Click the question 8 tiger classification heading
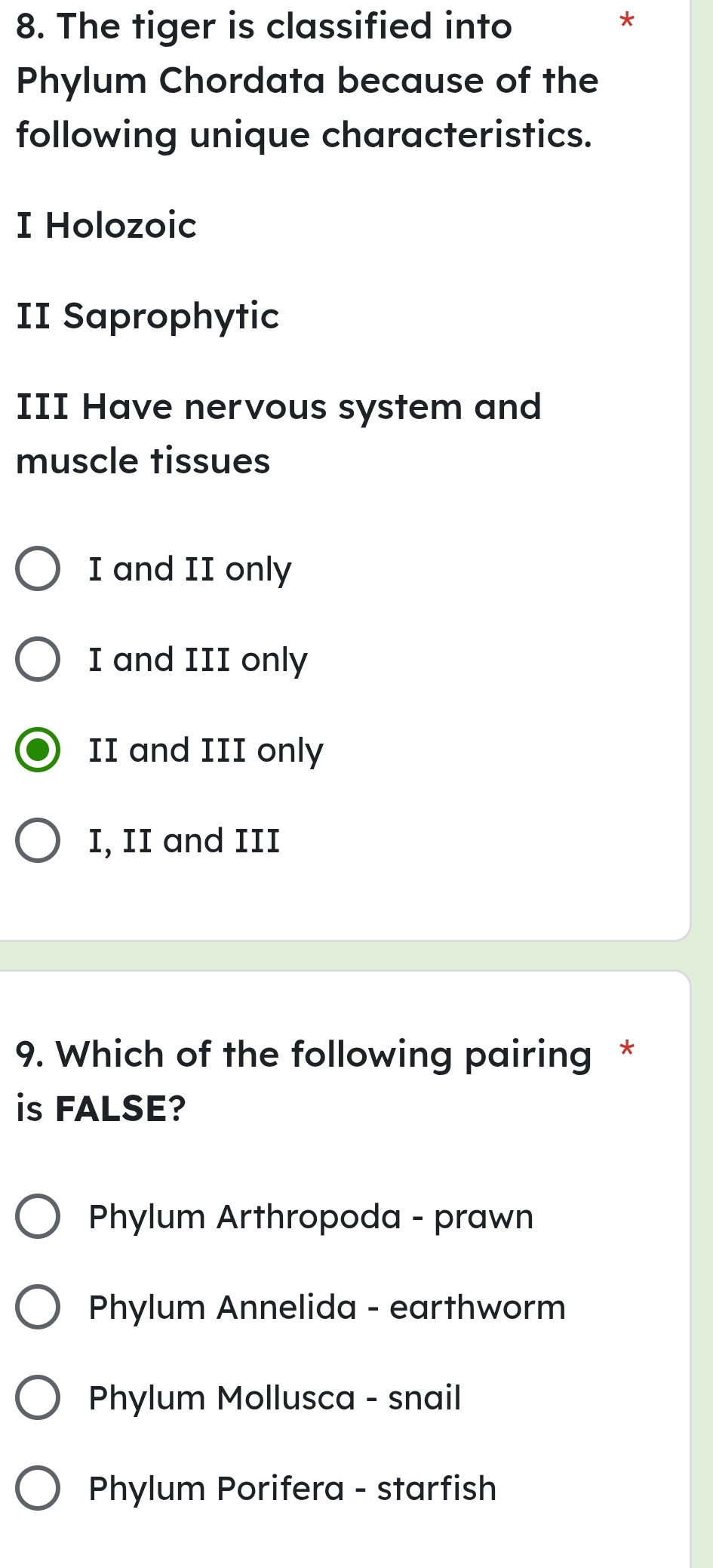The image size is (713, 1568). pyautogui.click(x=306, y=81)
